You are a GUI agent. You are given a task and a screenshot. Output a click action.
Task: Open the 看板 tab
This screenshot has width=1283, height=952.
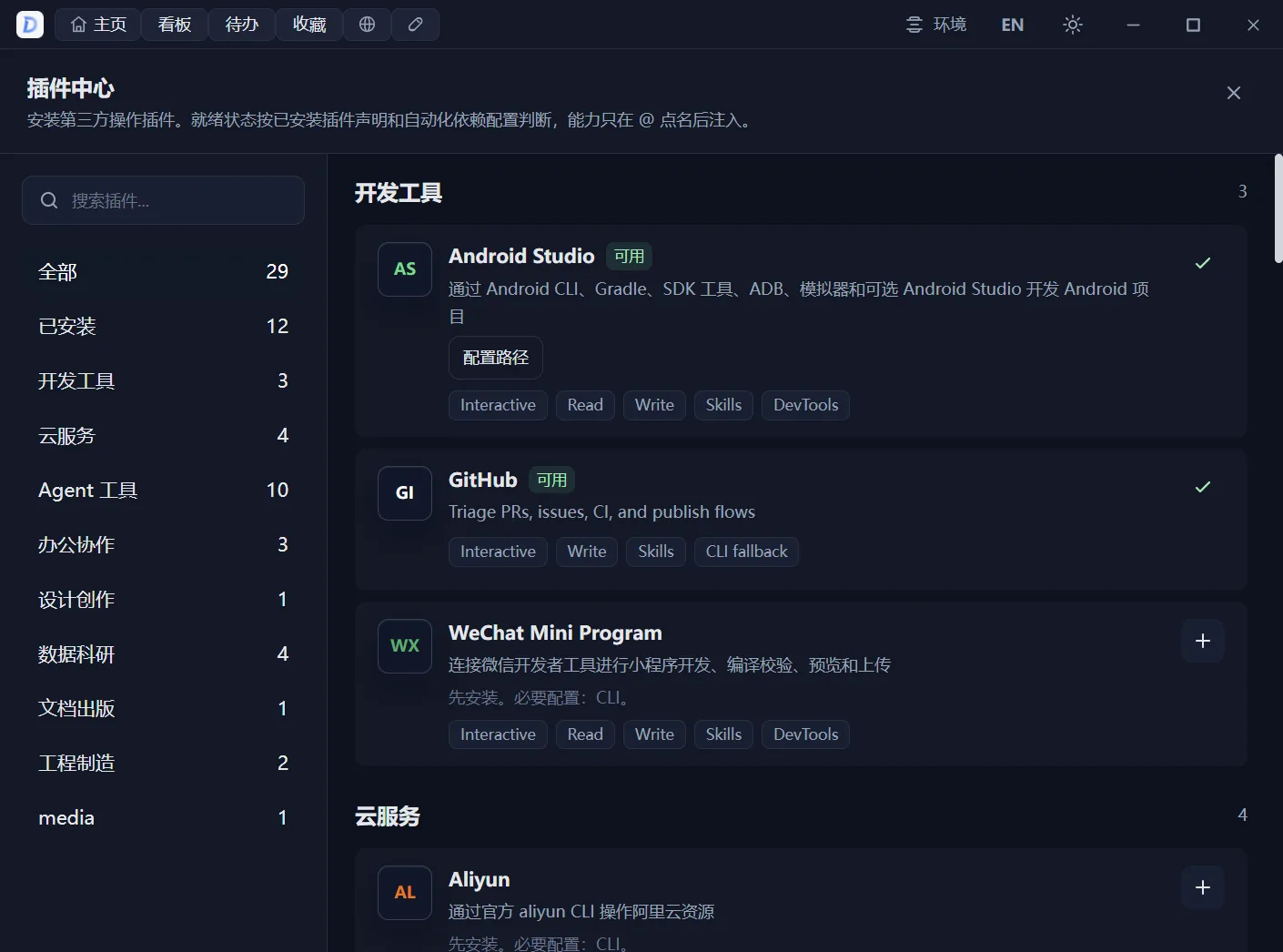click(x=175, y=25)
